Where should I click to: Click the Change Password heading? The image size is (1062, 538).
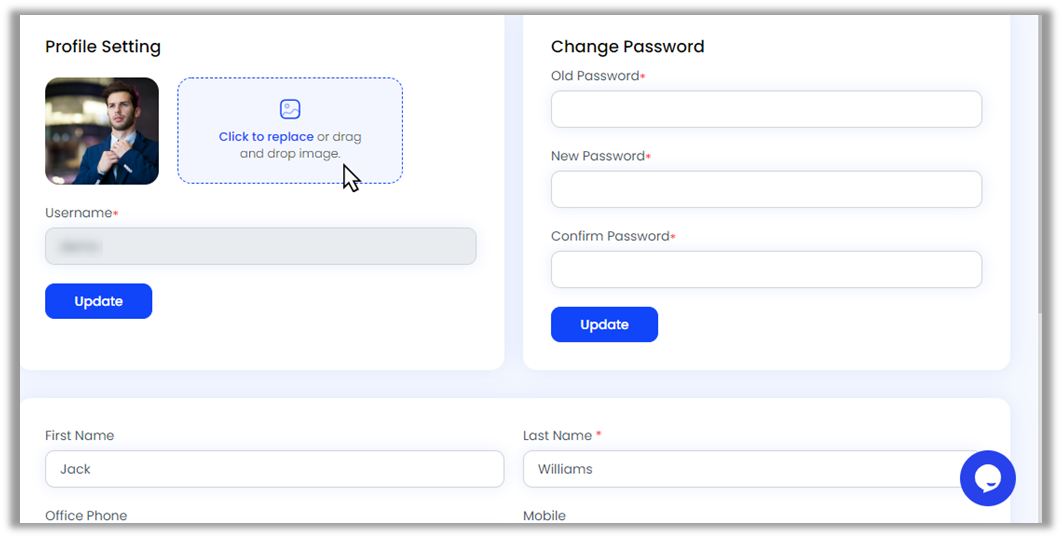point(627,47)
